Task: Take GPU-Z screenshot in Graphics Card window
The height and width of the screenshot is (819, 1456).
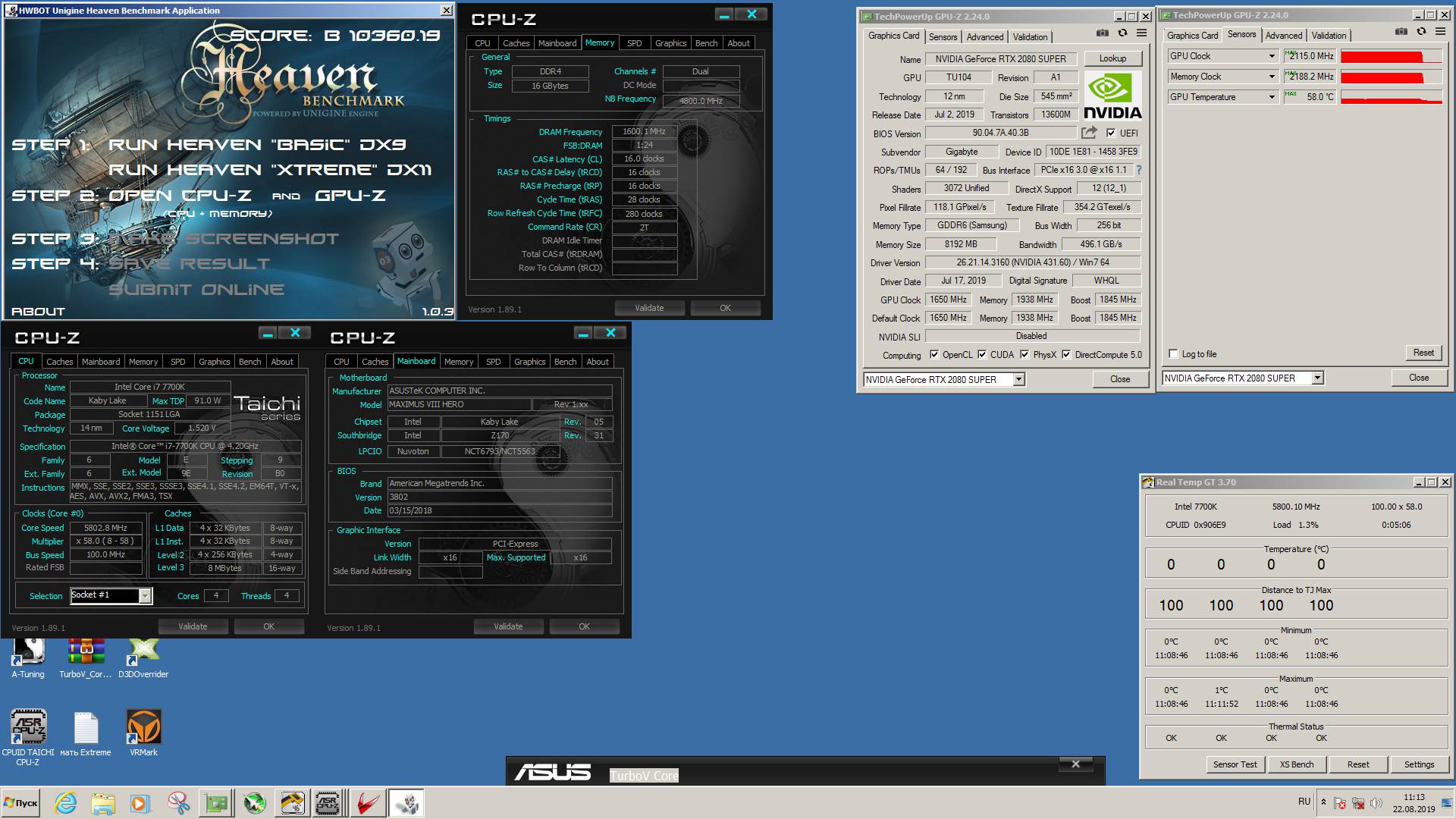Action: pos(1103,33)
